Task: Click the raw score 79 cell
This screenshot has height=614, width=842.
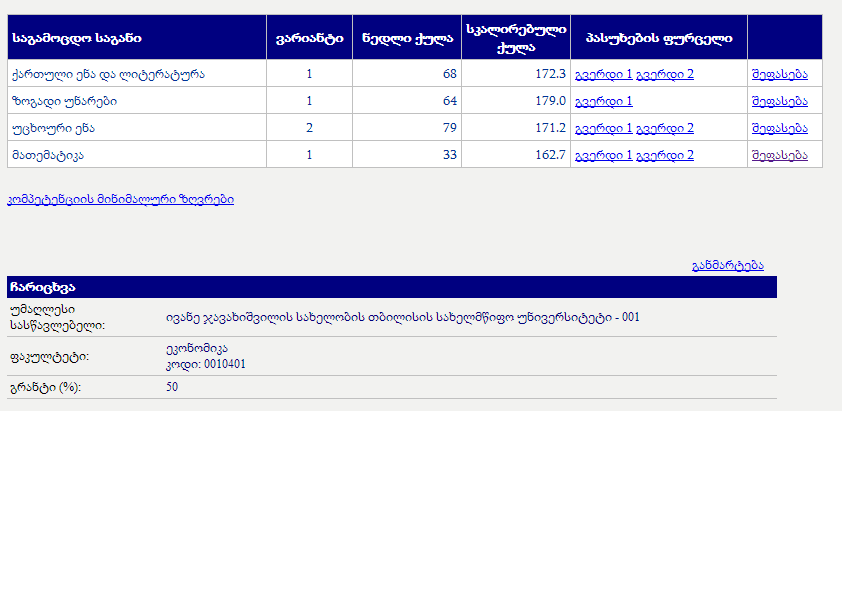Action: coord(407,128)
